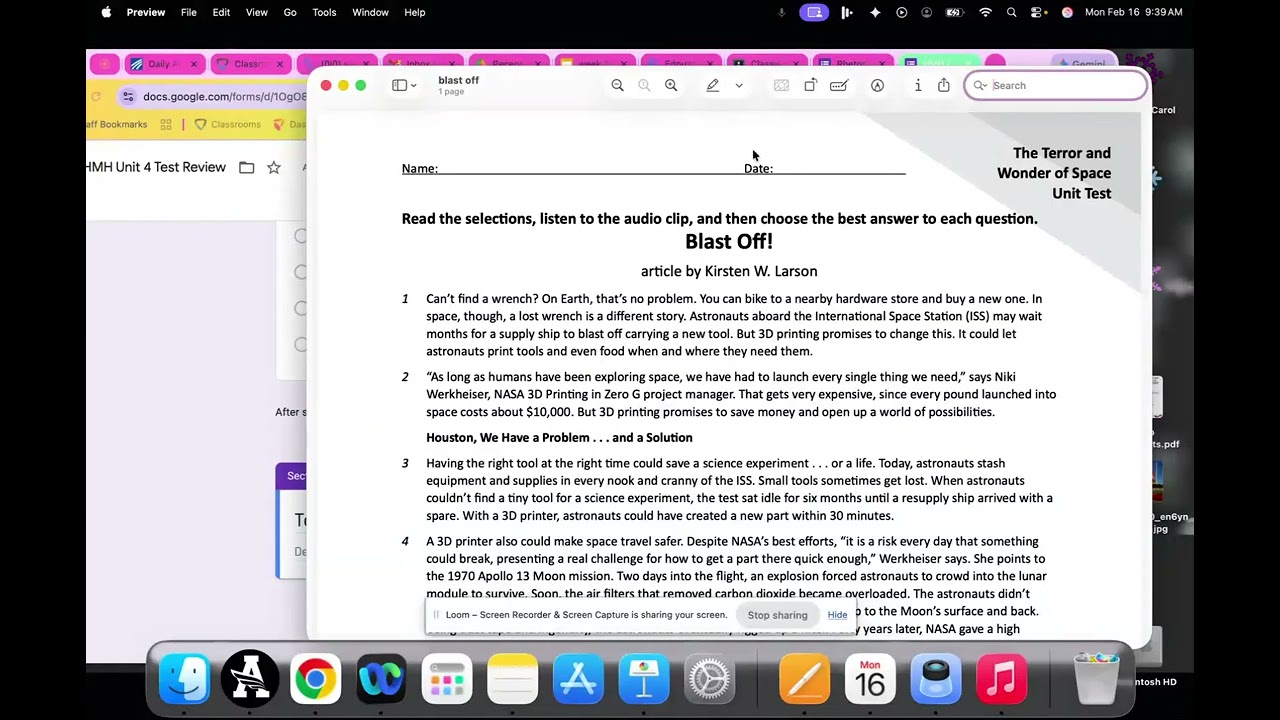Click the Houston, We Have a Problem heading
The height and width of the screenshot is (720, 1280).
pyautogui.click(x=559, y=438)
